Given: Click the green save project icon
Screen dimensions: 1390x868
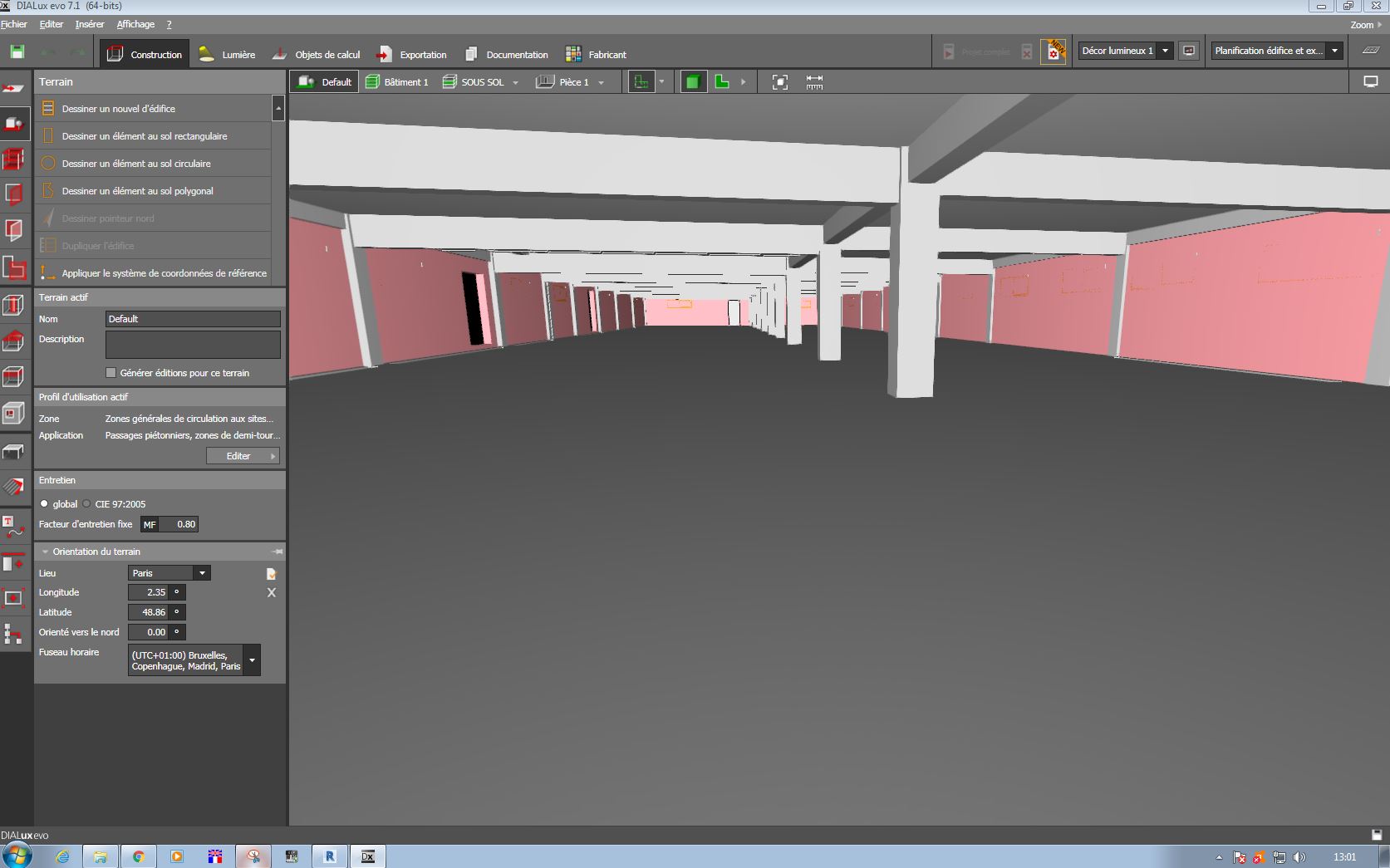Looking at the screenshot, I should [17, 52].
